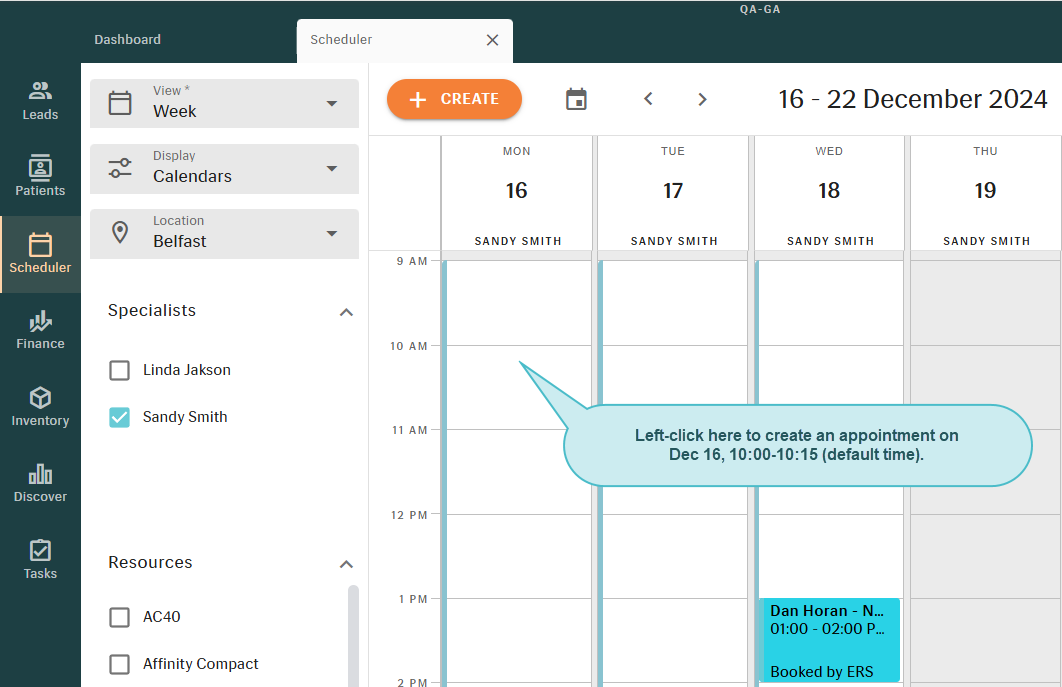The image size is (1062, 687).
Task: Open Inventory from the sidebar
Action: (x=40, y=407)
